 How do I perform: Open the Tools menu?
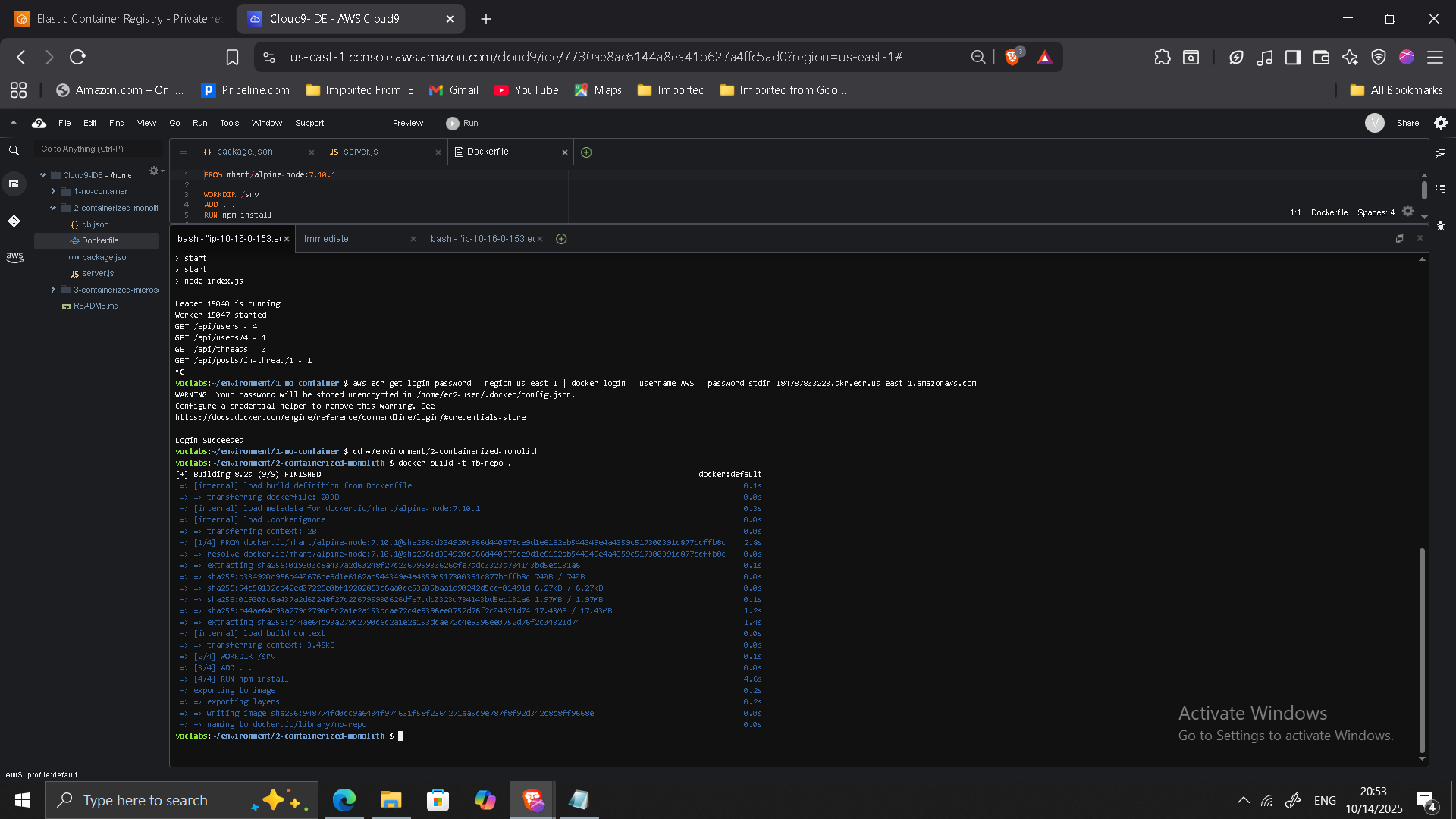point(229,123)
